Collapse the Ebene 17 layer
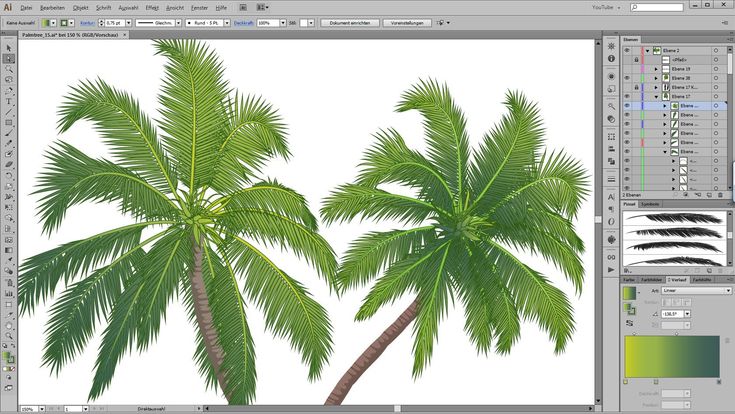The image size is (735, 414). (x=656, y=97)
